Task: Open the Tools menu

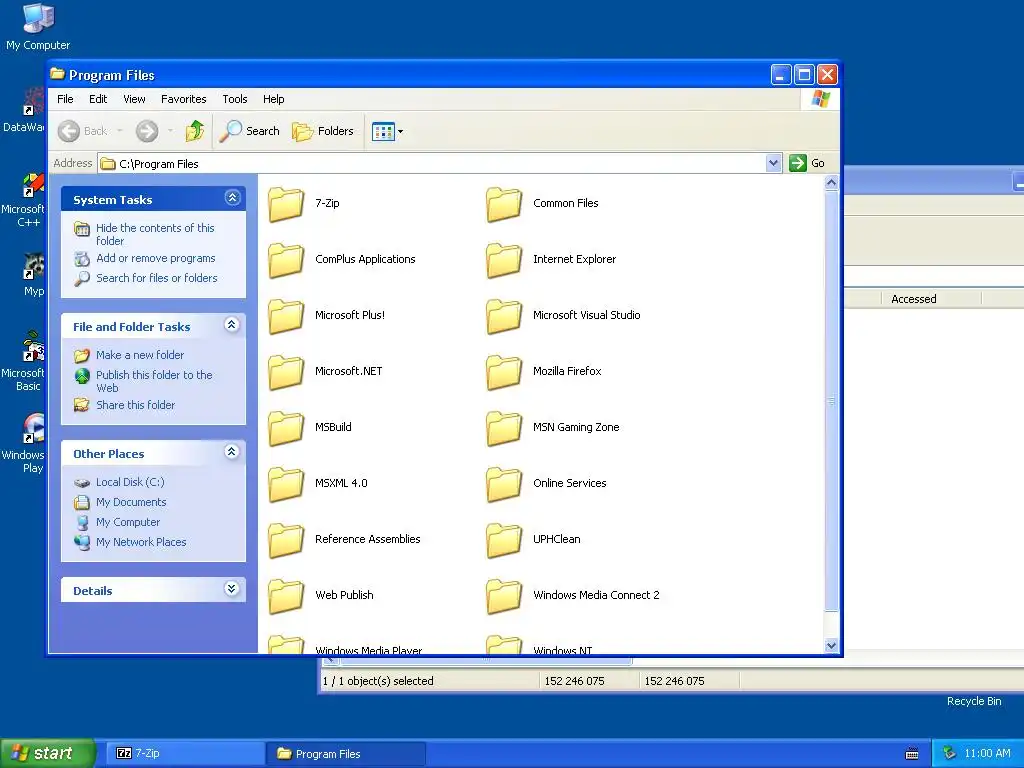Action: 234,99
